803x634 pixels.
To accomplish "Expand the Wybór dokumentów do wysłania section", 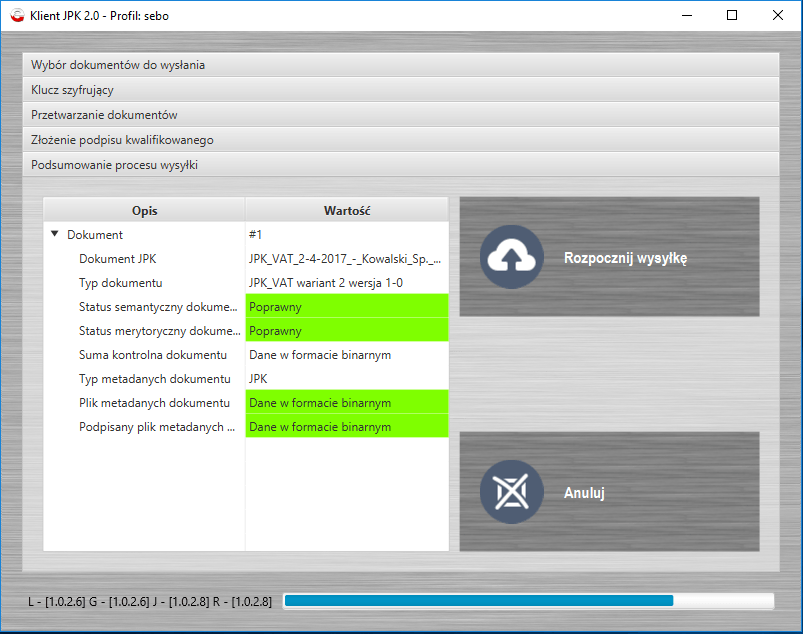I will [400, 65].
